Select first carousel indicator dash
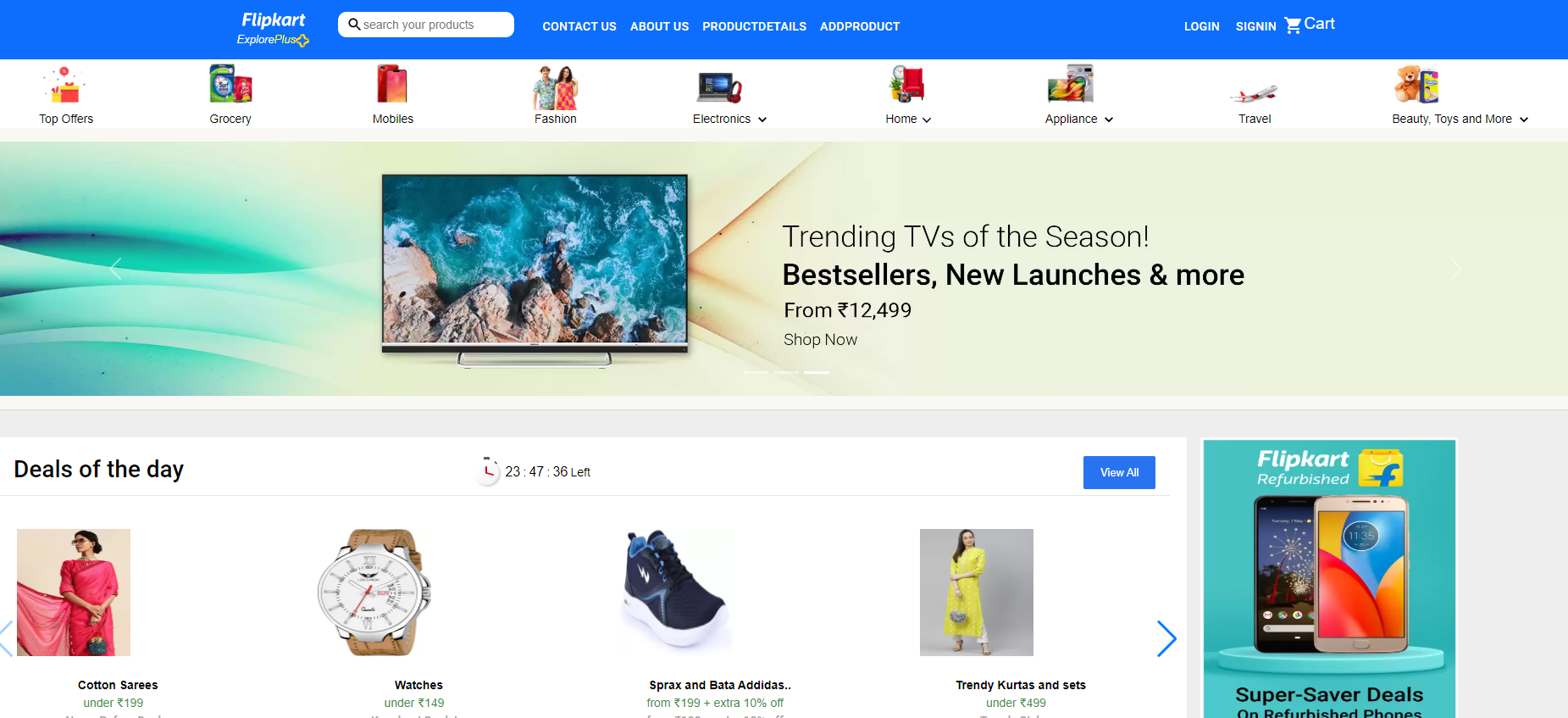 pyautogui.click(x=756, y=372)
